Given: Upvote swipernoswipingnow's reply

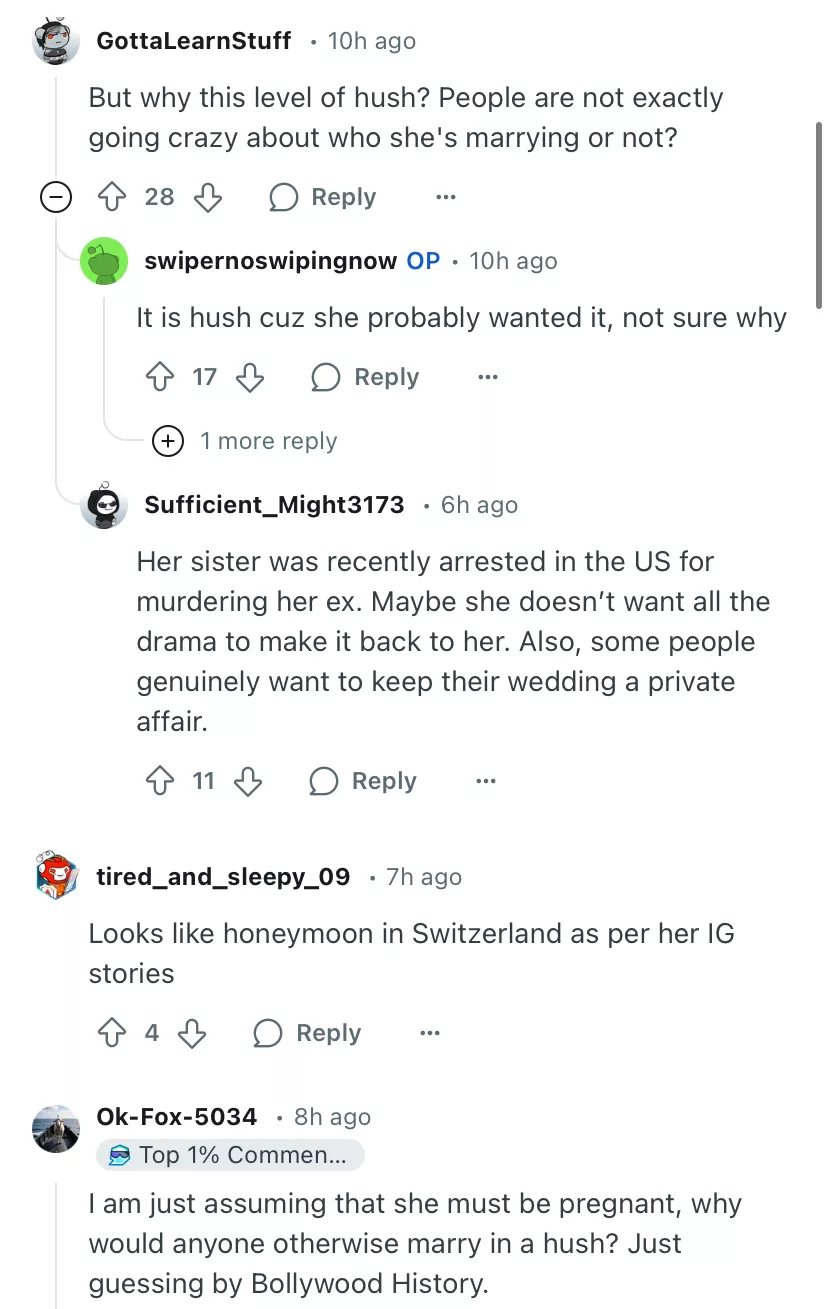Looking at the screenshot, I should 160,377.
